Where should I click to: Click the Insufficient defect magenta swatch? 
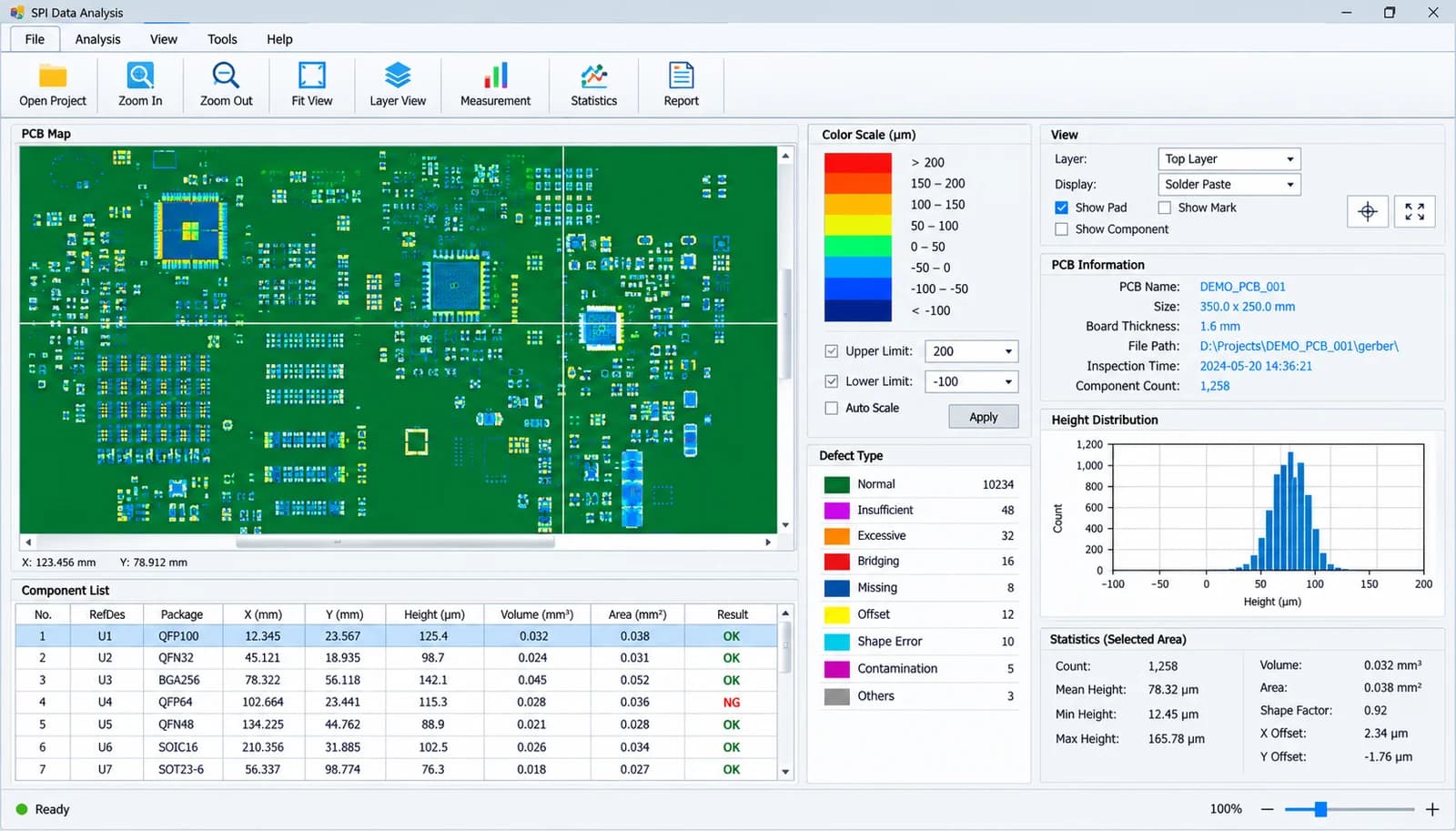click(836, 511)
